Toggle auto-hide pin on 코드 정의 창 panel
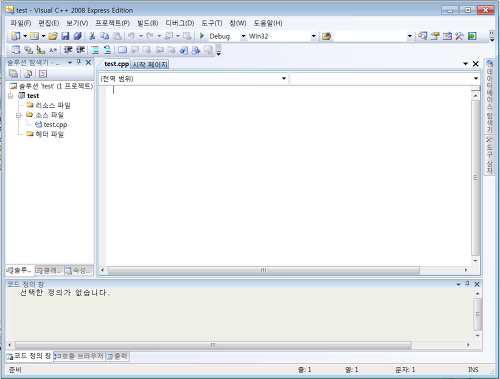This screenshot has width=500, height=379. [467, 284]
